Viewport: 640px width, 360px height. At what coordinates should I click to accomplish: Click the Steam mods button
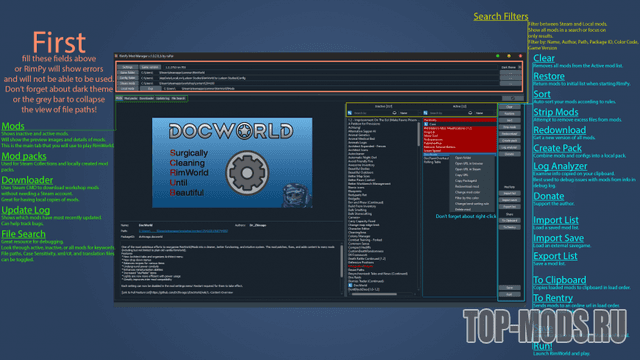pos(127,83)
